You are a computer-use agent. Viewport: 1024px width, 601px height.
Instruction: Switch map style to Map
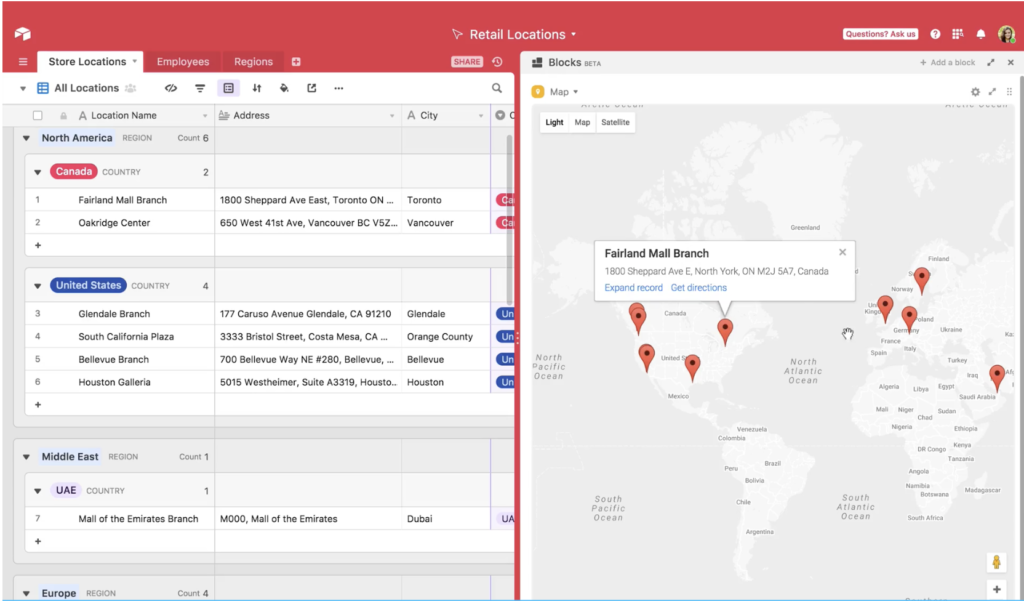tap(583, 122)
